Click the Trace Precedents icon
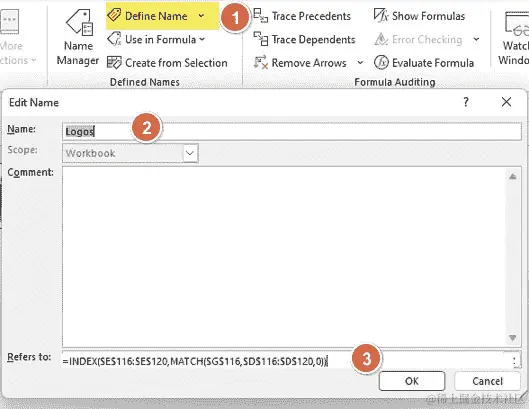Image resolution: width=529 pixels, height=409 pixels. point(260,16)
